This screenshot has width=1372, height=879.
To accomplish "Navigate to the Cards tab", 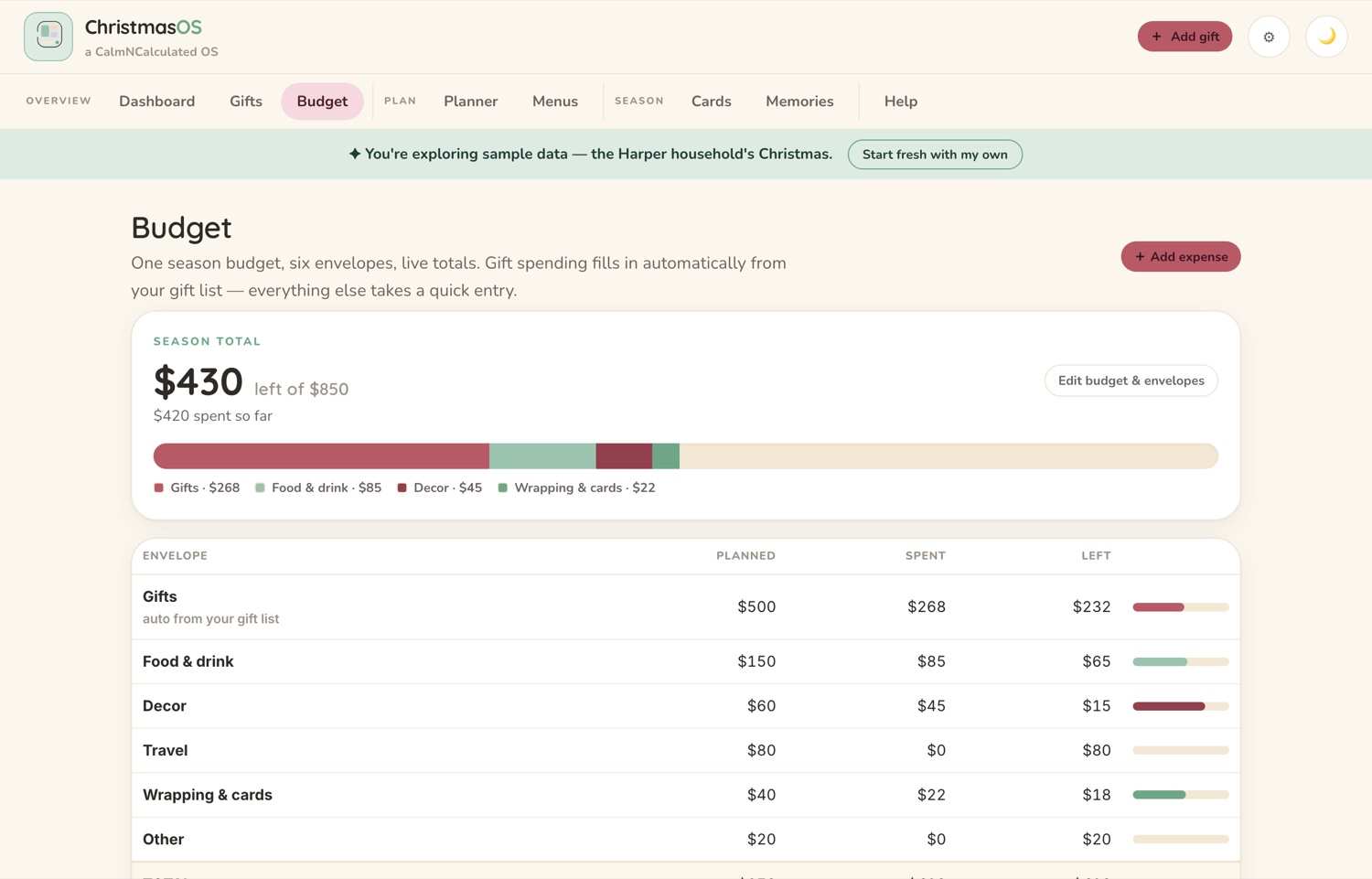I will coord(711,102).
